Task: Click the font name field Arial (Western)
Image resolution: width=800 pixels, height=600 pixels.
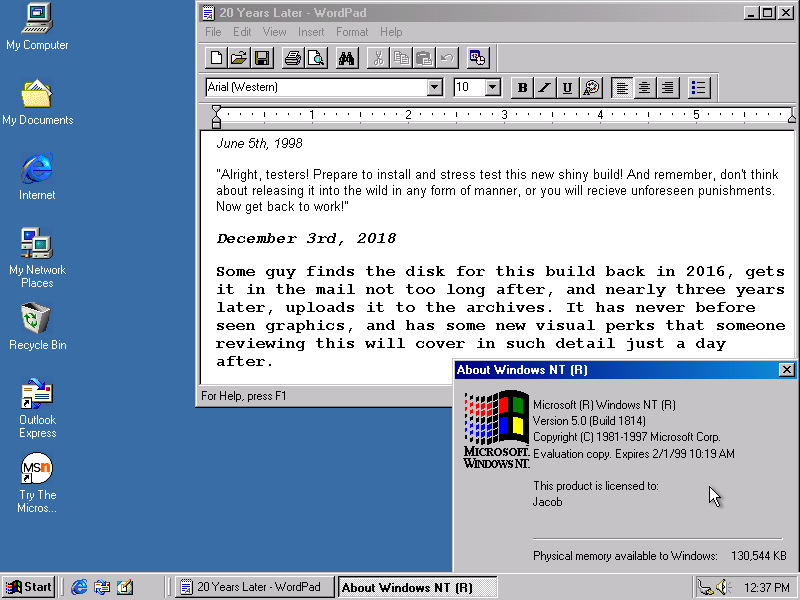Action: (x=316, y=87)
